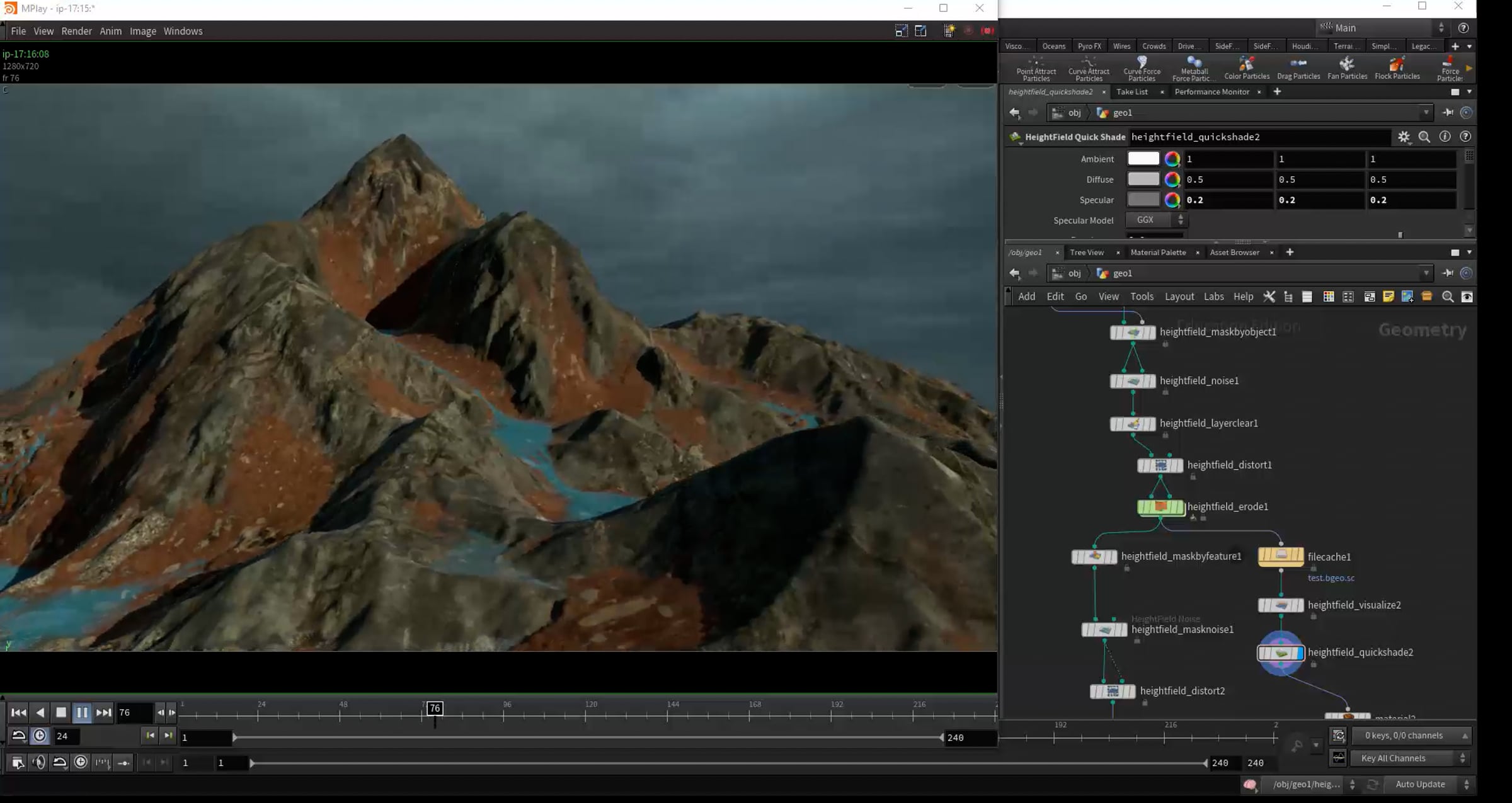Toggle the MPlay real-time clock icon
This screenshot has height=803, width=1512.
tap(40, 736)
